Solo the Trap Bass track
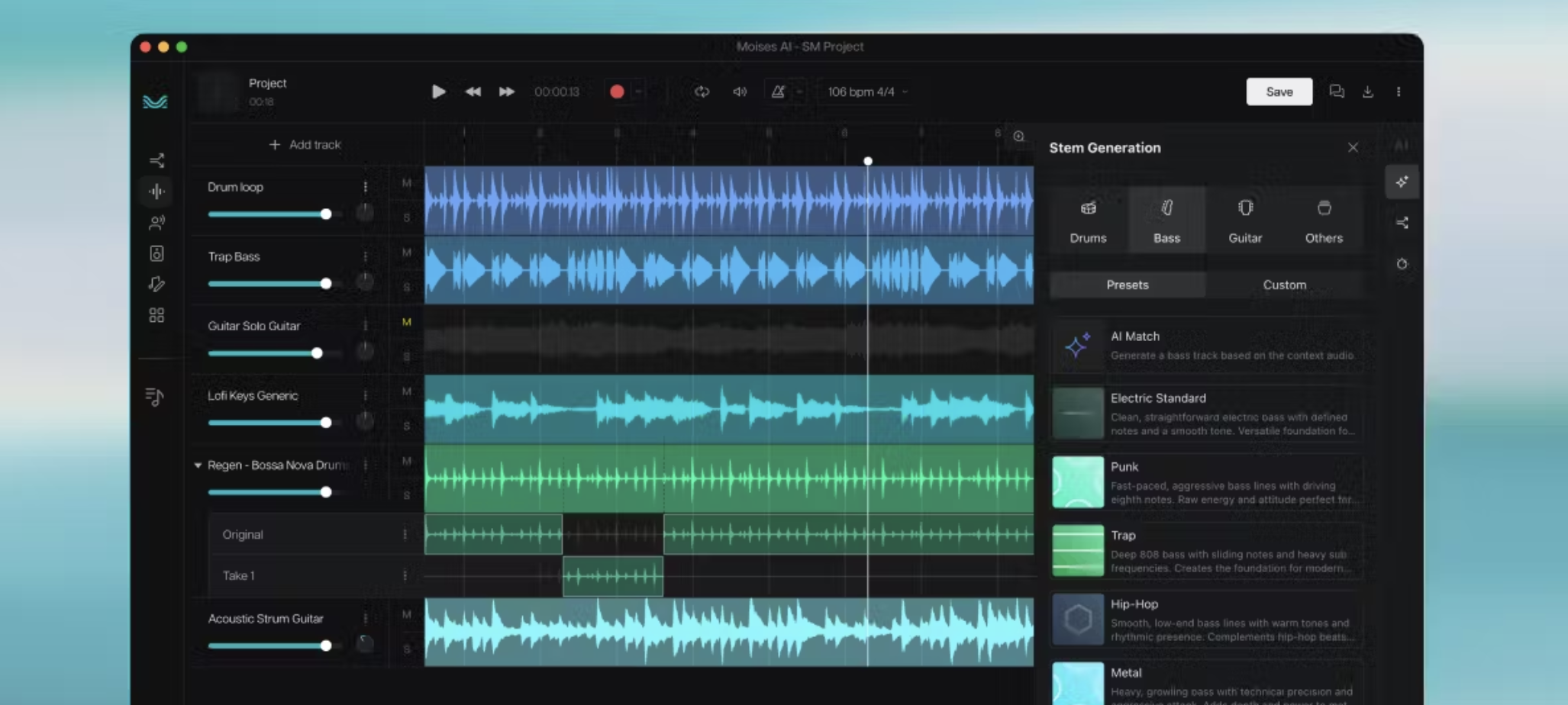This screenshot has height=705, width=1568. (x=406, y=287)
